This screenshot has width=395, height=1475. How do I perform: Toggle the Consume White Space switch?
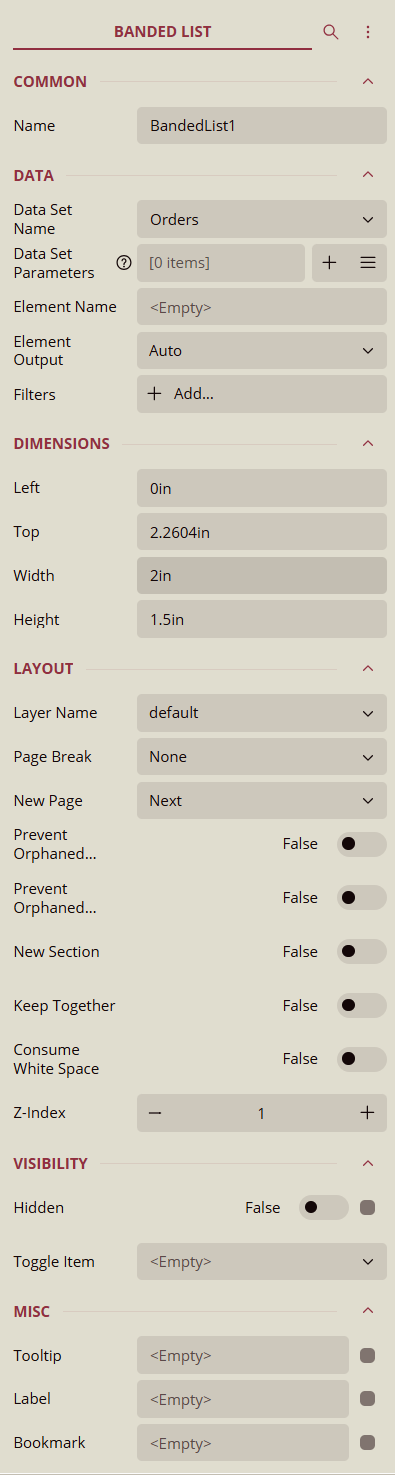(x=362, y=1059)
